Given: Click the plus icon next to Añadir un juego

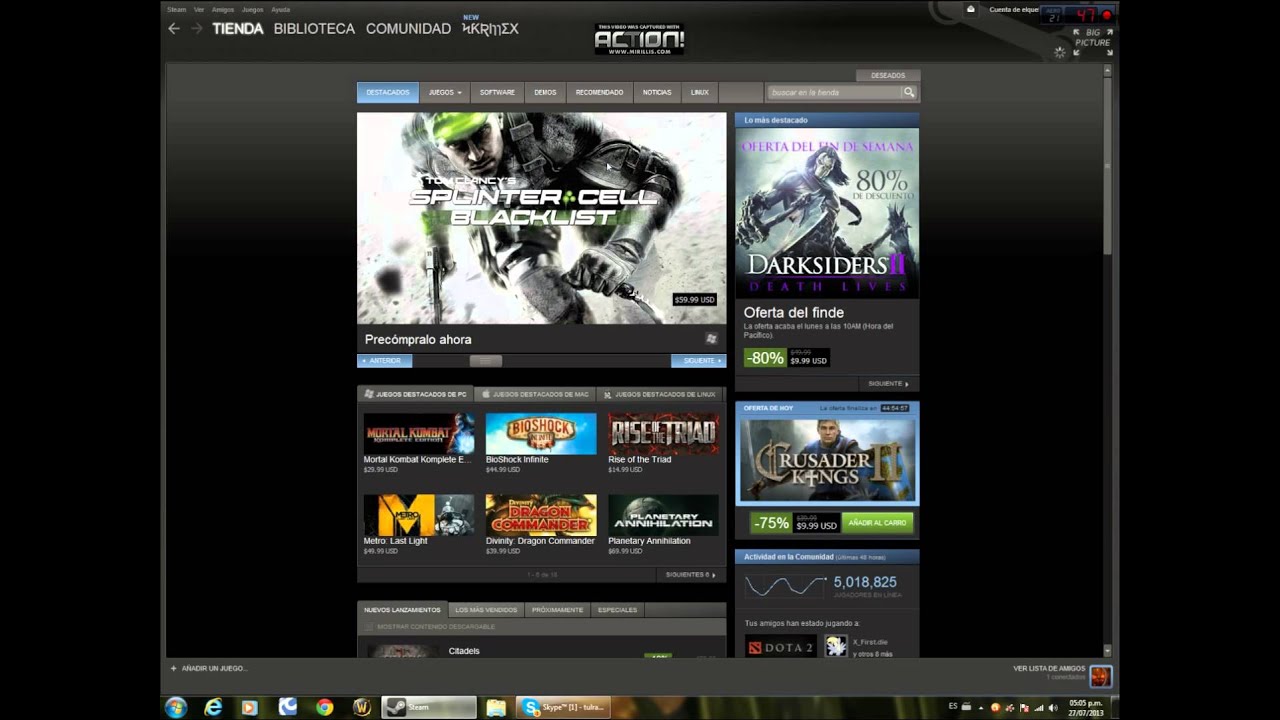Looking at the screenshot, I should 173,668.
